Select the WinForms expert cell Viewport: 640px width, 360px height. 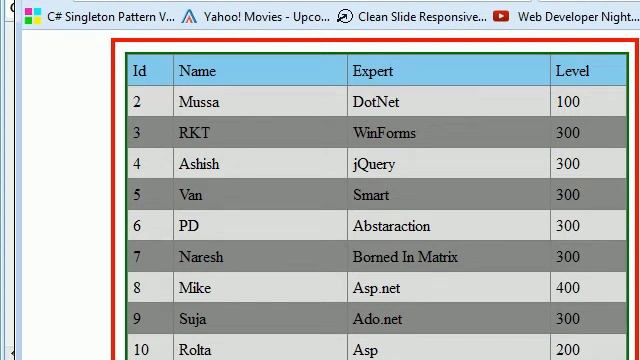click(449, 133)
